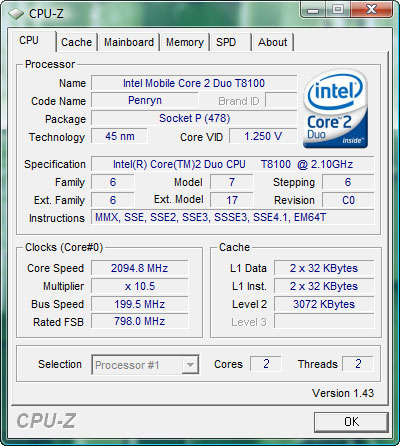
Task: Click the CPU-Z chip icon in title bar
Action: 16,14
